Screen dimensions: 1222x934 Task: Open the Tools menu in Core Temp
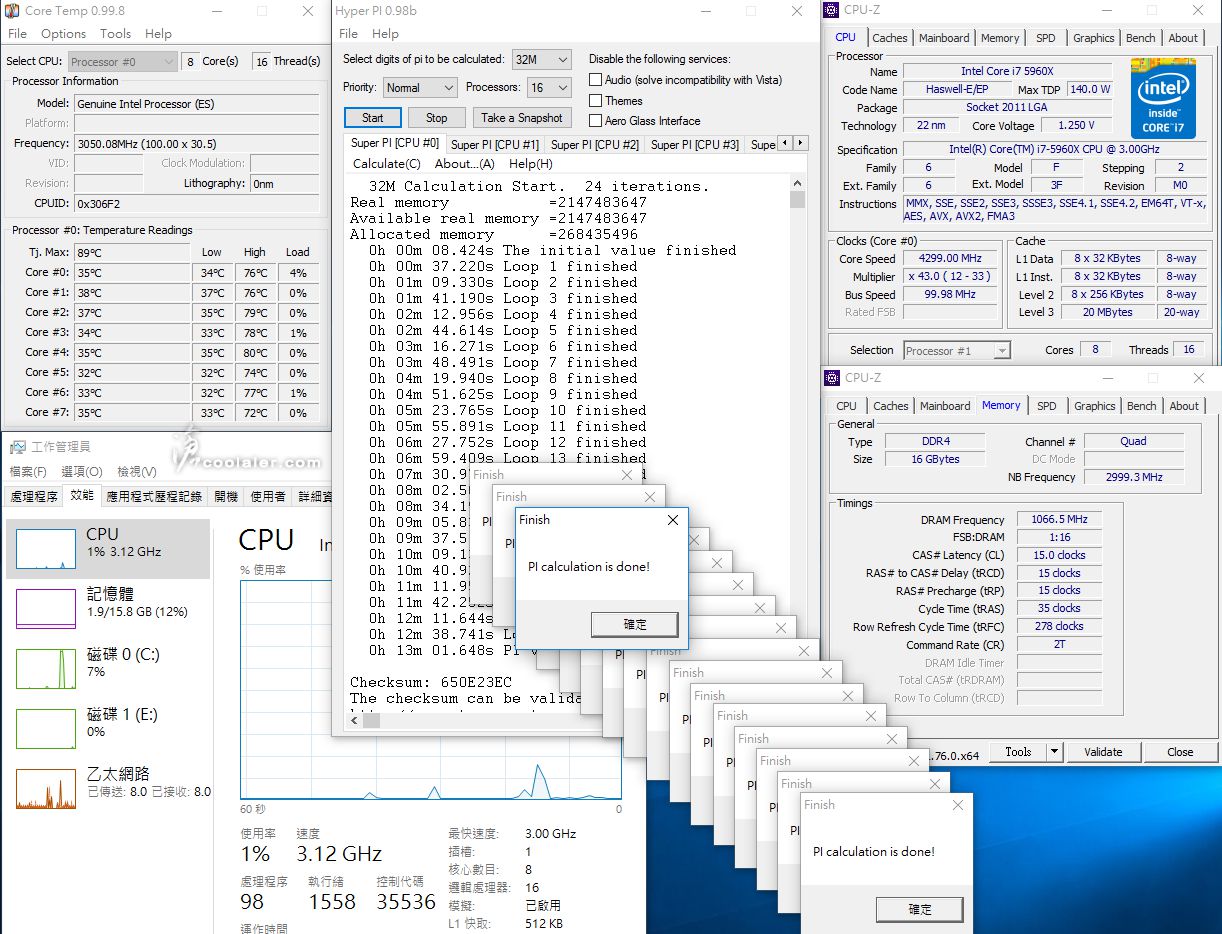[115, 33]
